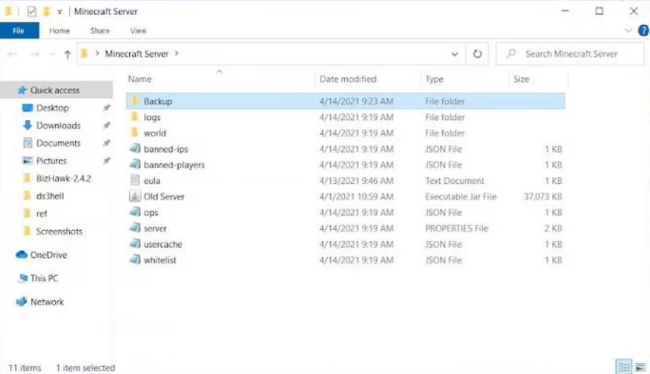Open the ref folder shortcut
Image resolution: width=650 pixels, height=374 pixels.
pos(41,214)
